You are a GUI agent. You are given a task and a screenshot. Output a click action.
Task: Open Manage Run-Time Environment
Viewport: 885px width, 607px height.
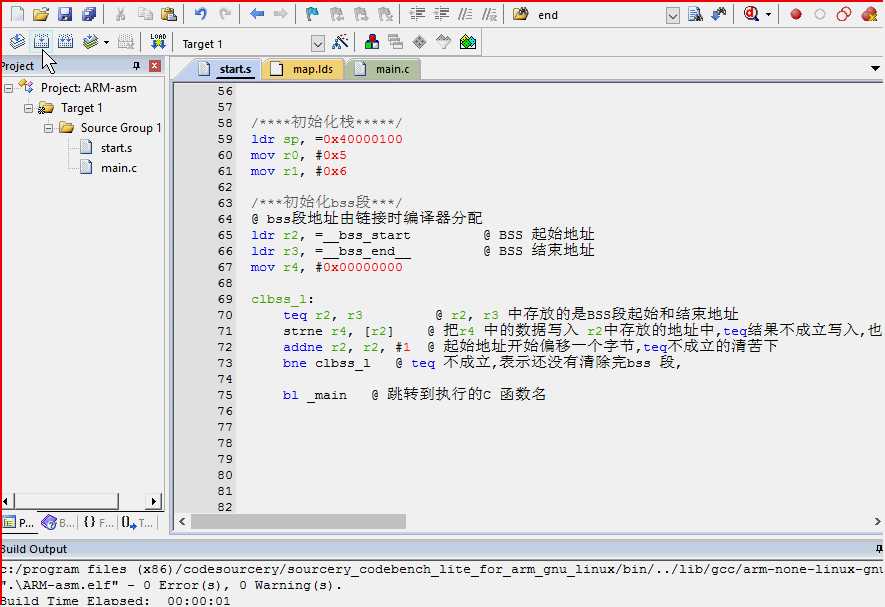pyautogui.click(x=419, y=42)
